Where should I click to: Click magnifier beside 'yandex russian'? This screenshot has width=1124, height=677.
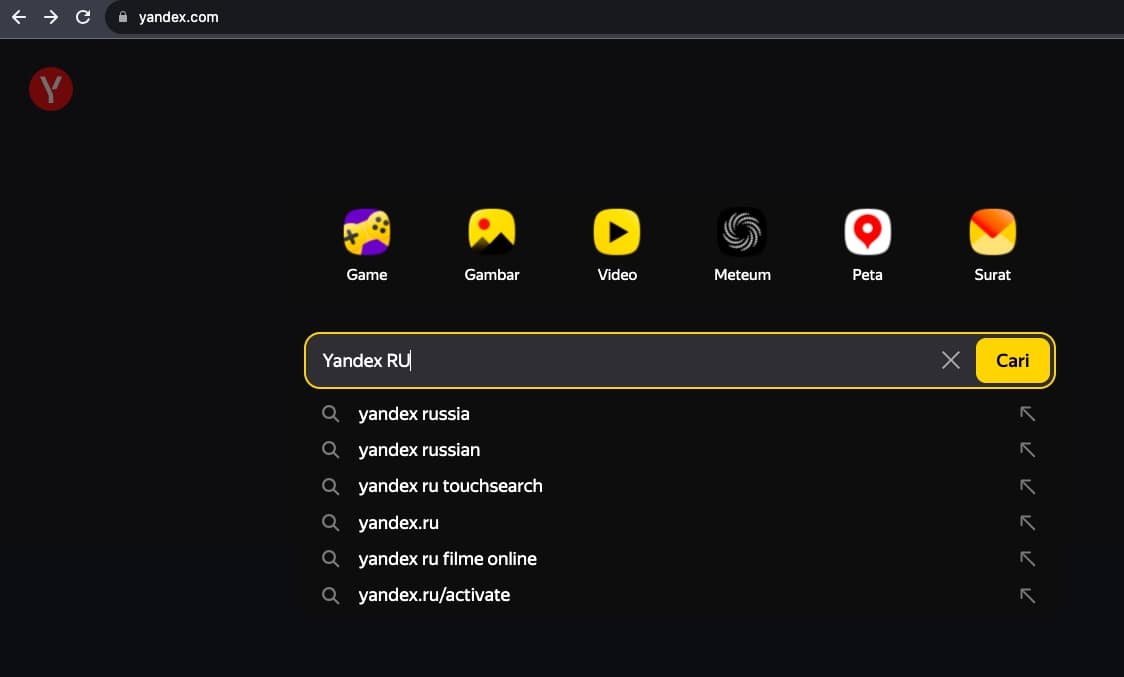(330, 450)
